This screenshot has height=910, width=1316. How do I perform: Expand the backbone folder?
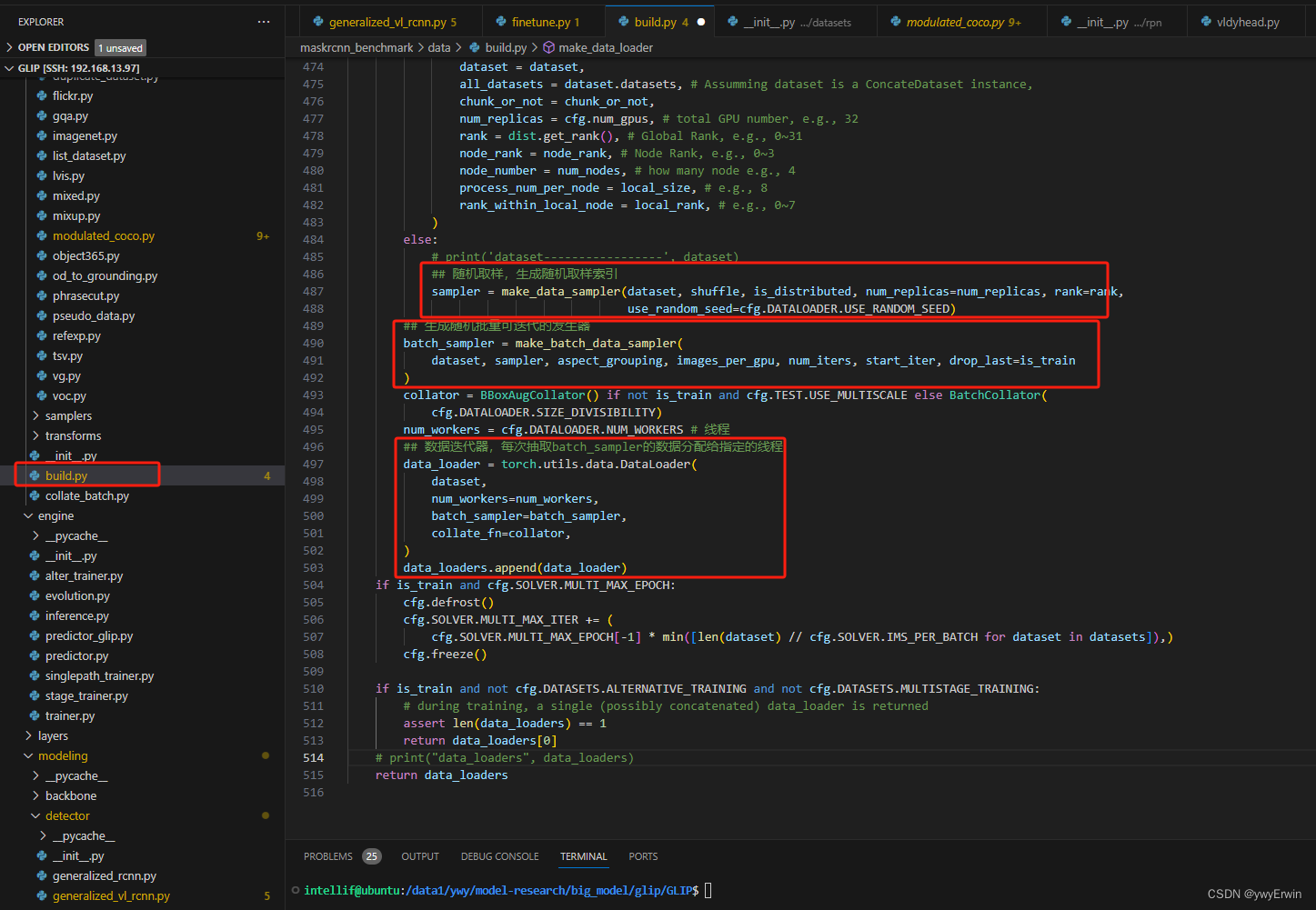(35, 795)
